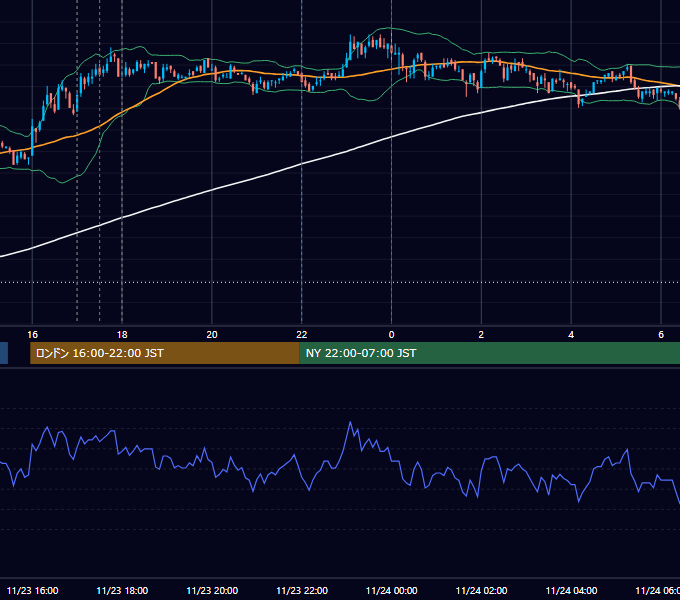Click hour label 2 on upper time axis

481,335
